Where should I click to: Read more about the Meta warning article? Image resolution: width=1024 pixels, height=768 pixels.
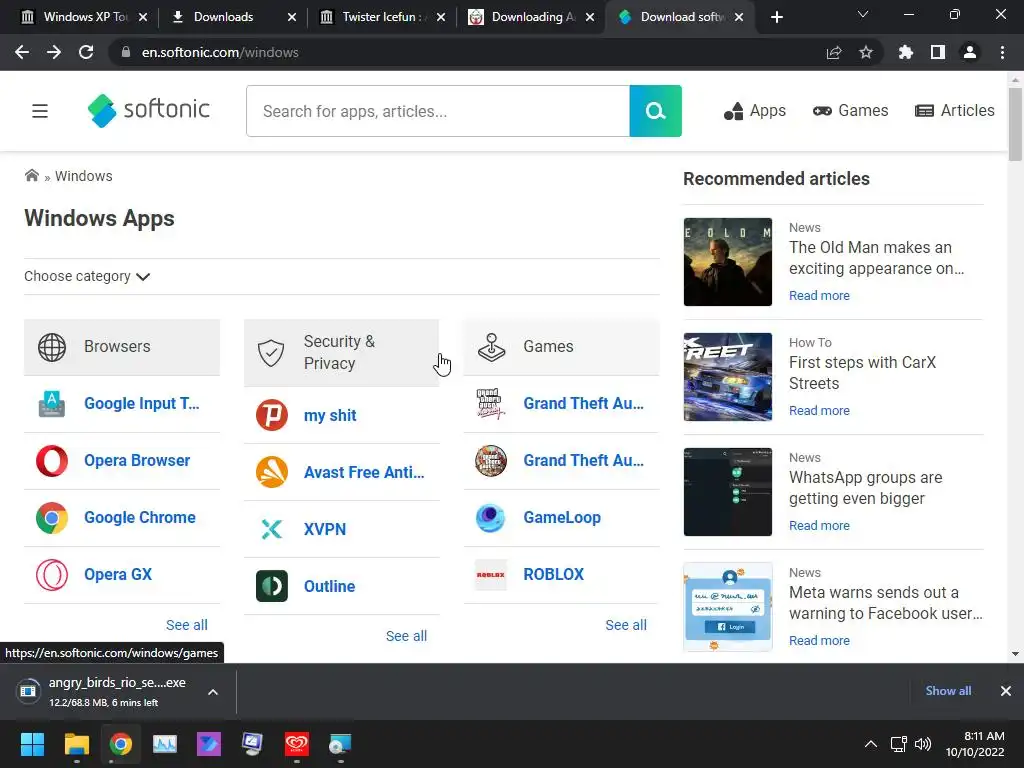pos(819,641)
